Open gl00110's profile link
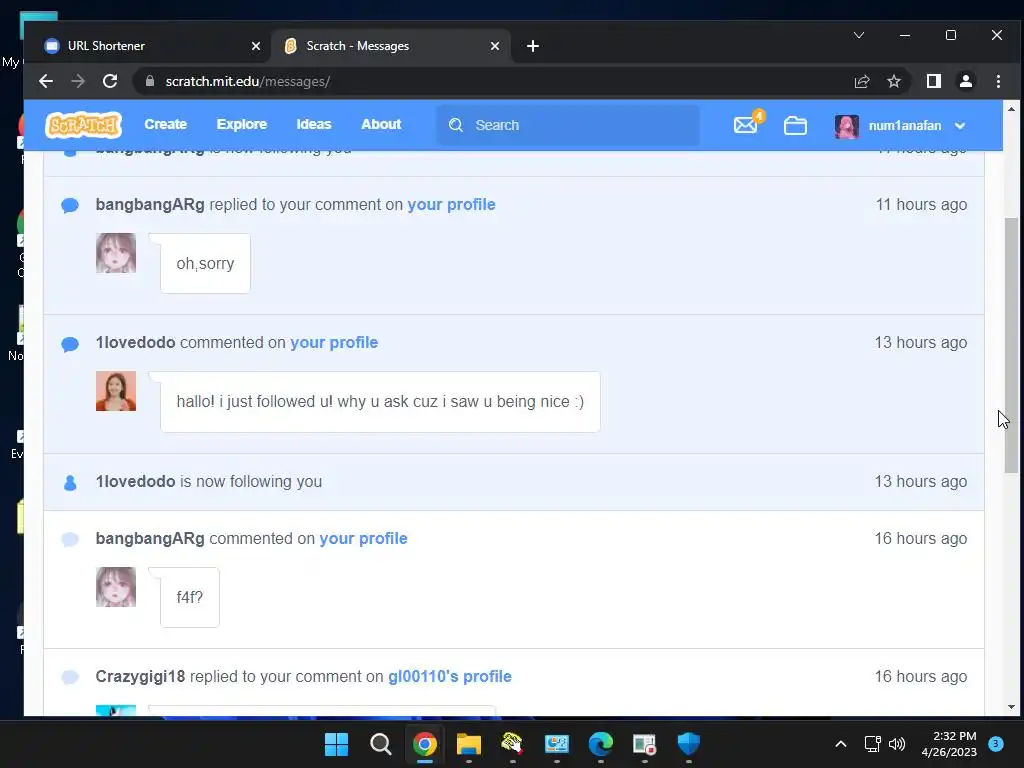 click(x=449, y=677)
